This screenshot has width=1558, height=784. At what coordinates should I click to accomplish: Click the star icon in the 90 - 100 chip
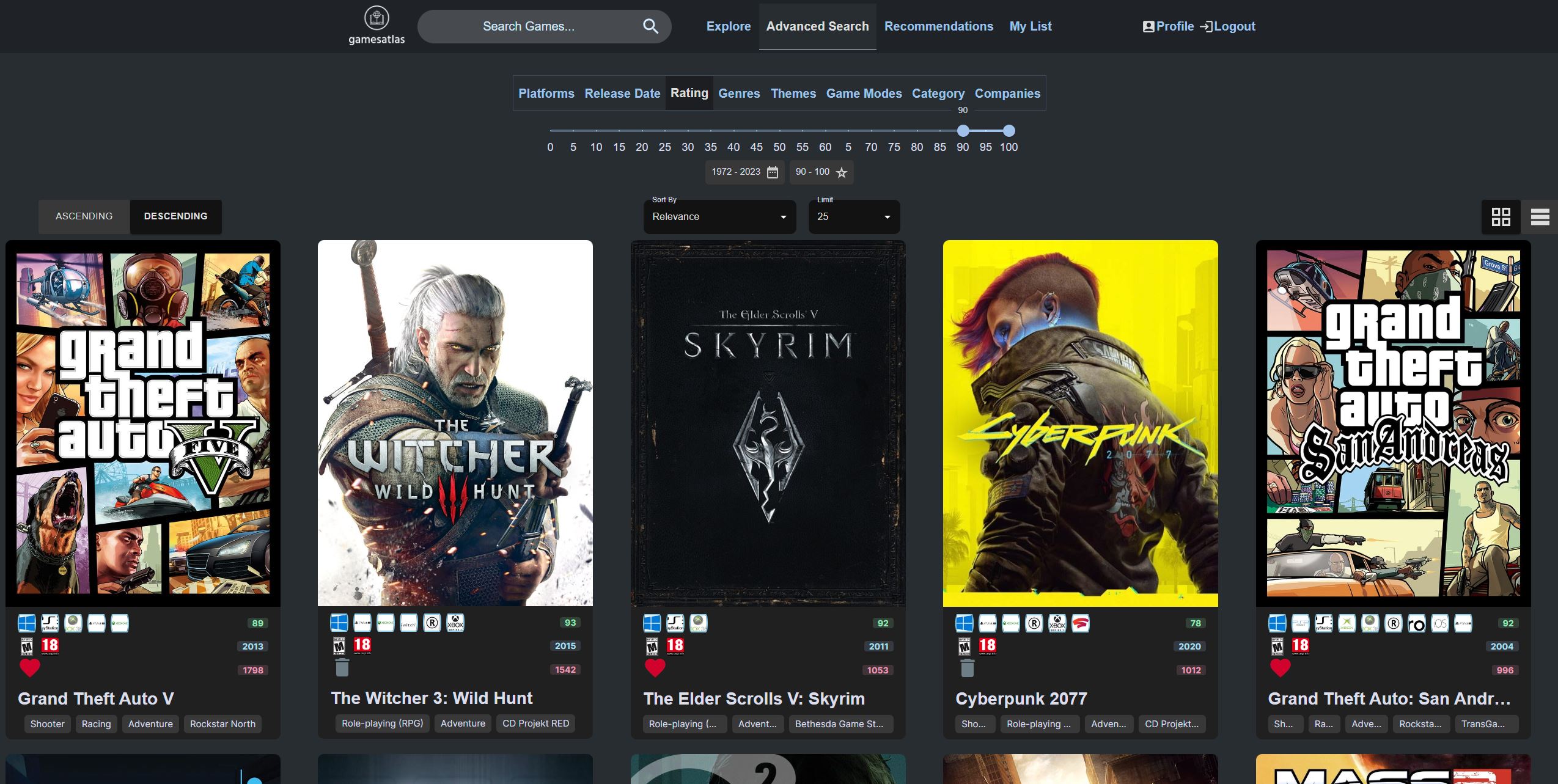(x=842, y=172)
